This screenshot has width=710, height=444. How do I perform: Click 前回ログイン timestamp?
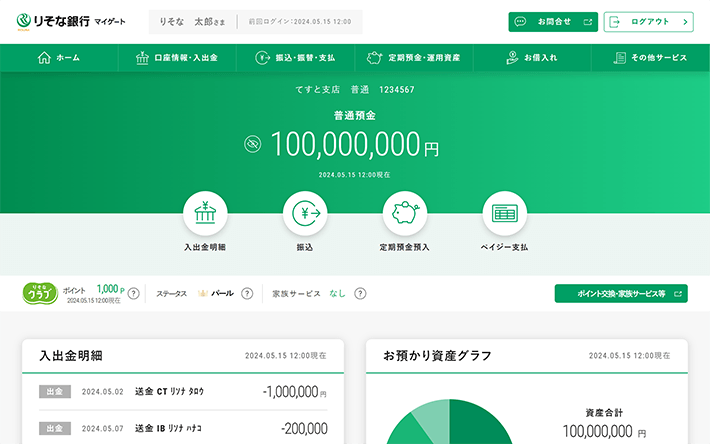pos(300,22)
